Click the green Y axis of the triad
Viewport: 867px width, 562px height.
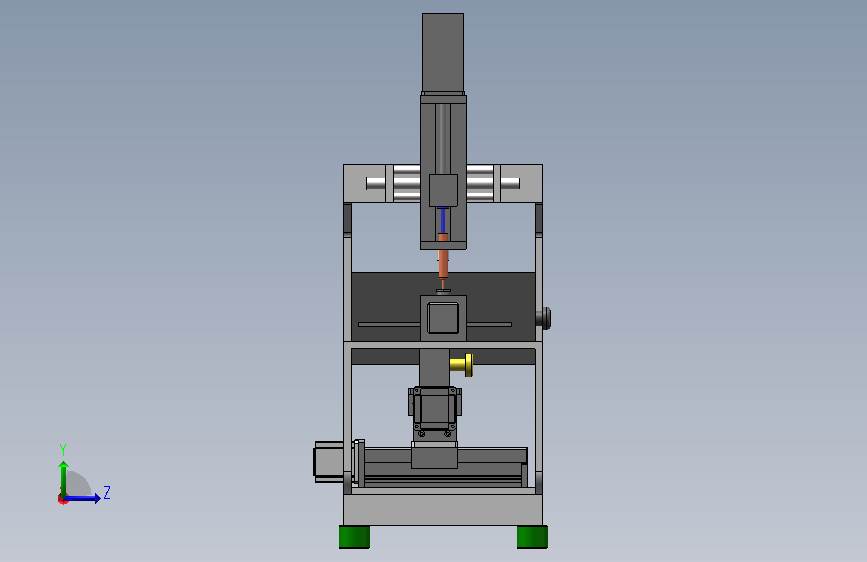click(64, 478)
